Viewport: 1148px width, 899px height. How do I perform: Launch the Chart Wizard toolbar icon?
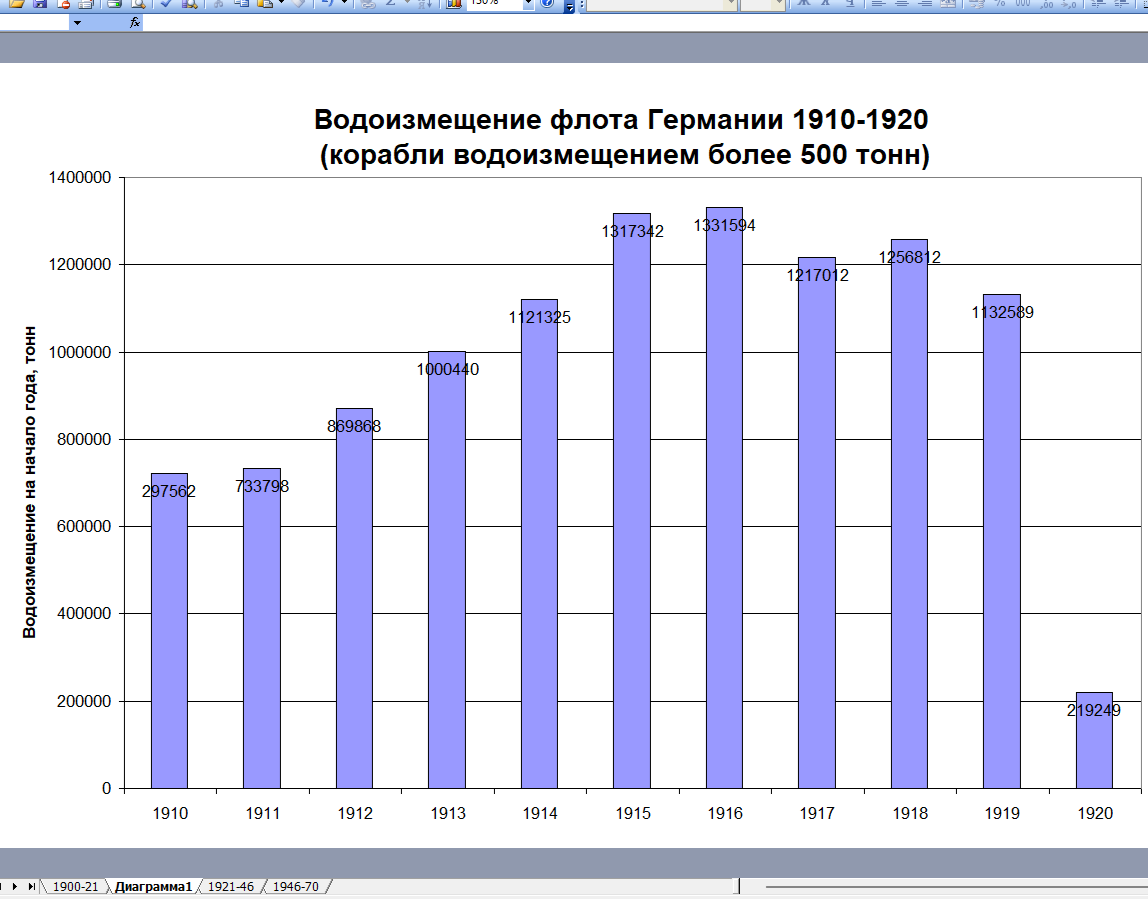454,4
